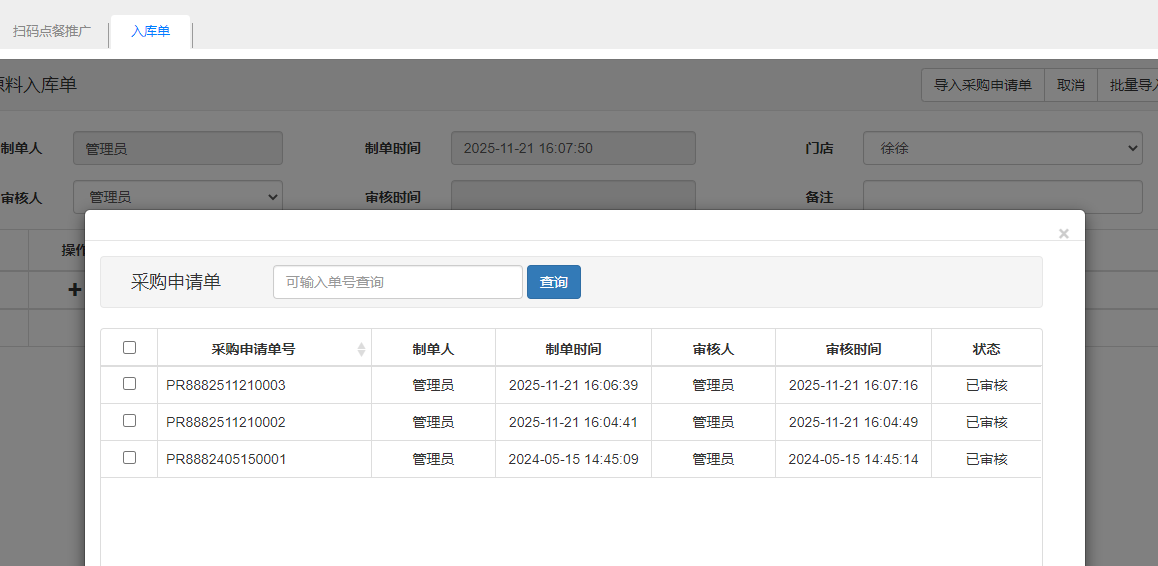Expand the 审核人 dropdown

178,197
